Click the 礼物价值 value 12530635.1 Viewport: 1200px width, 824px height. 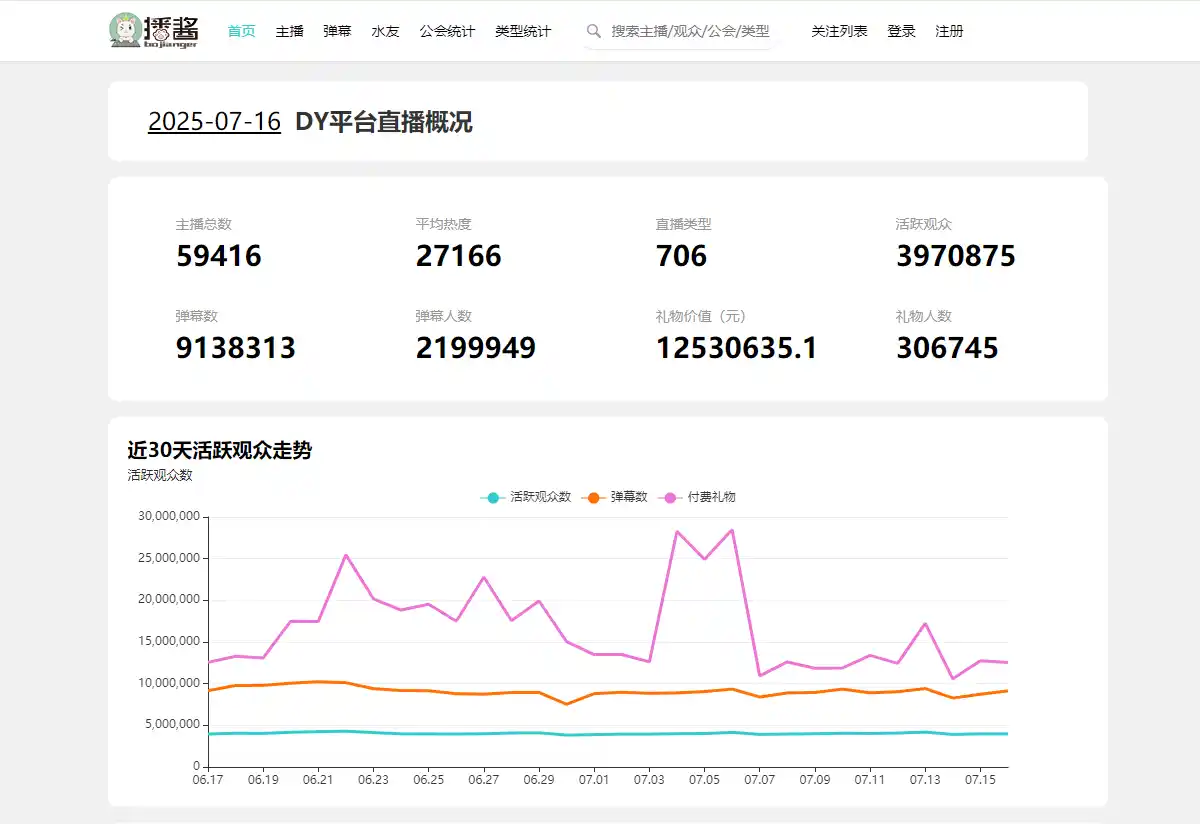click(x=737, y=348)
